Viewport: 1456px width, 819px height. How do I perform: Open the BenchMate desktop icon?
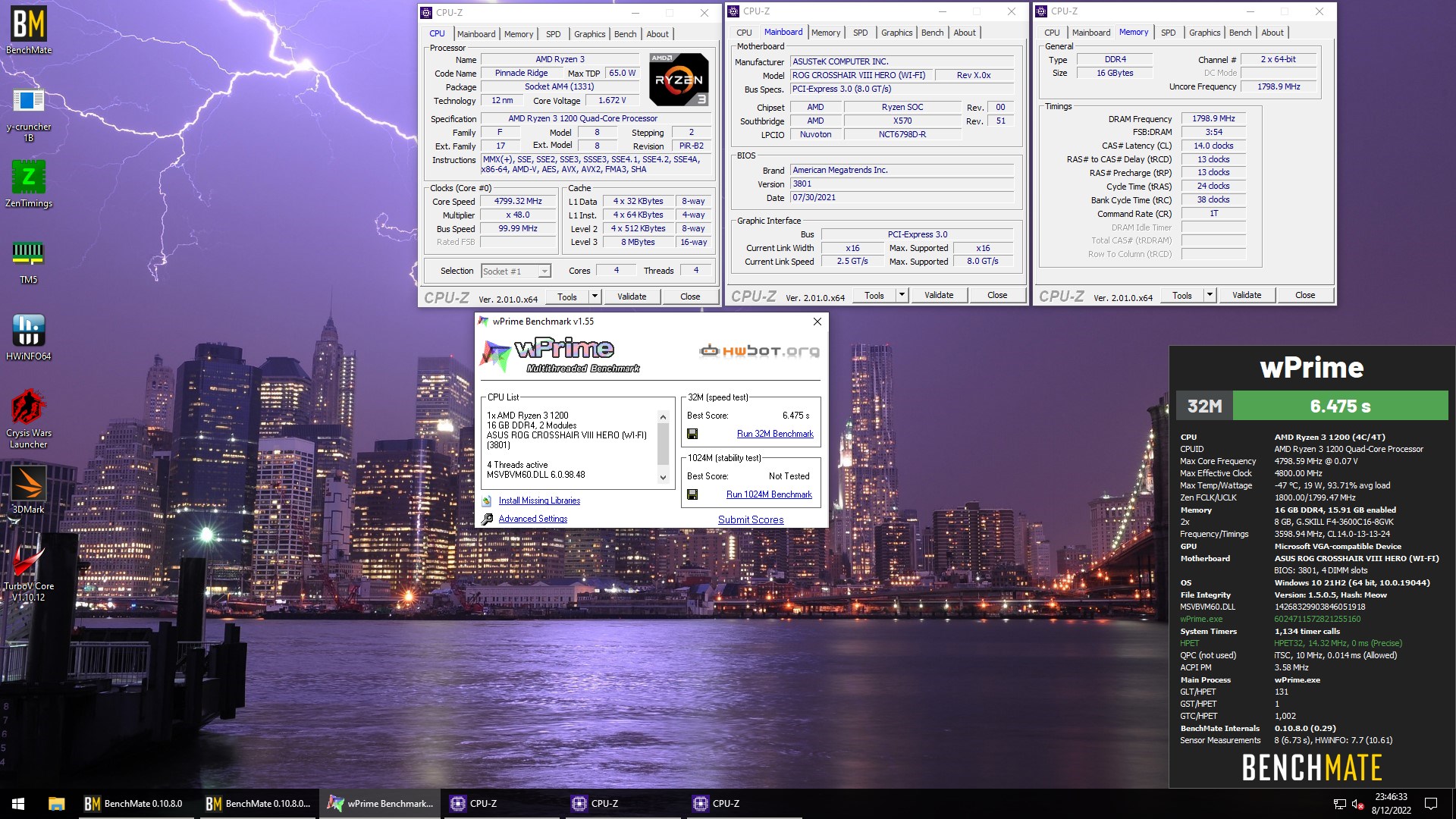click(29, 30)
